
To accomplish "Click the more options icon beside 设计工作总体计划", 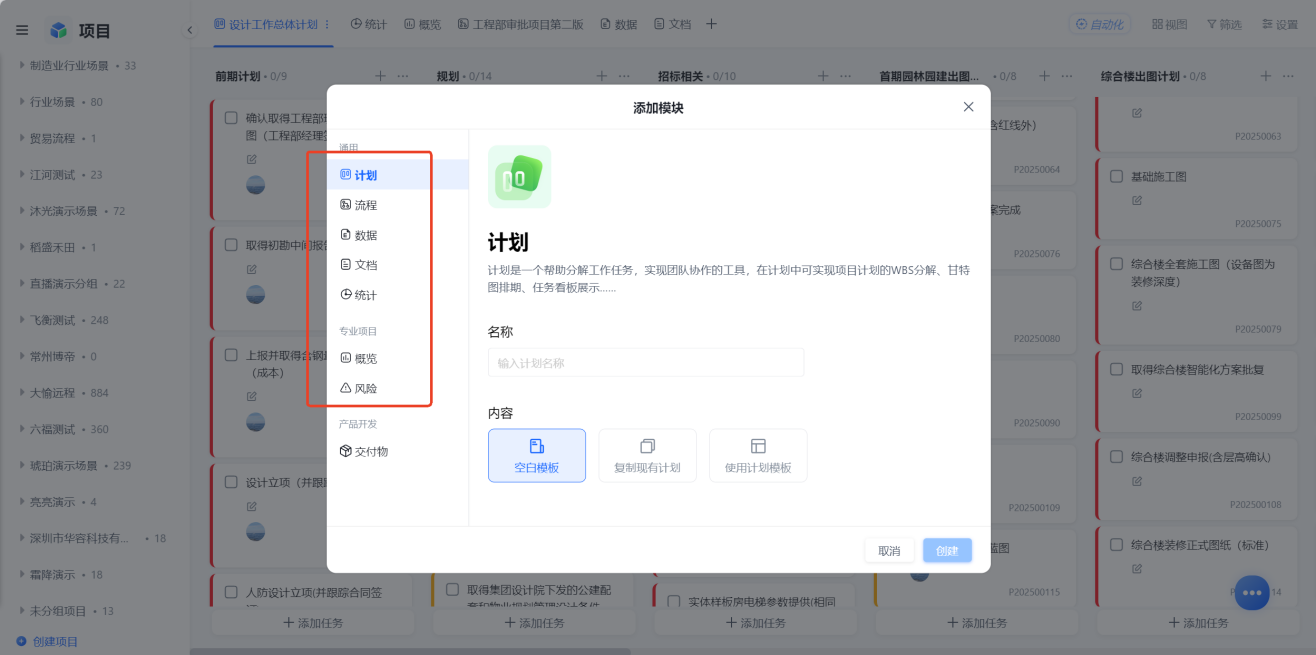I will pos(327,23).
